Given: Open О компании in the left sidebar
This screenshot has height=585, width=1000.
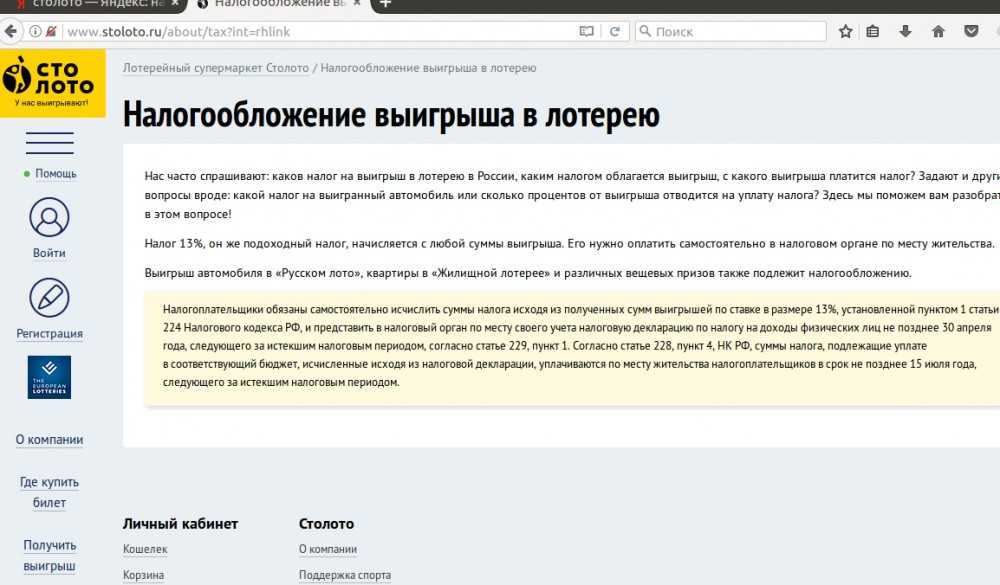Looking at the screenshot, I should pyautogui.click(x=49, y=440).
